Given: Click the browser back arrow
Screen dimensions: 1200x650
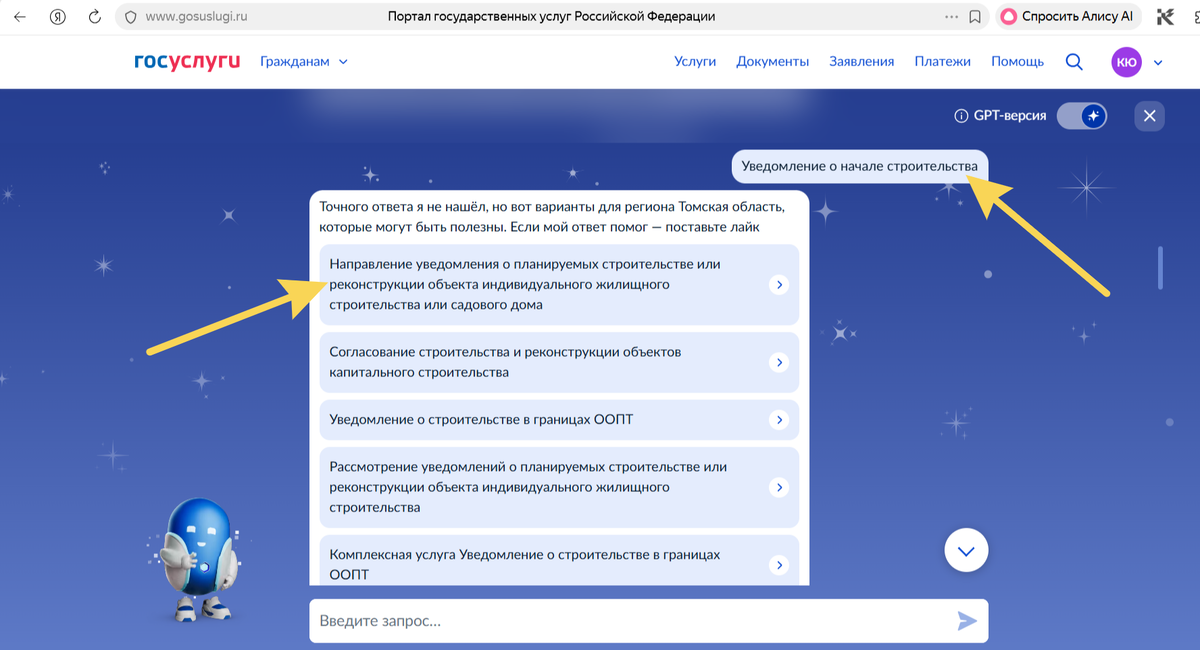Looking at the screenshot, I should click(x=19, y=16).
